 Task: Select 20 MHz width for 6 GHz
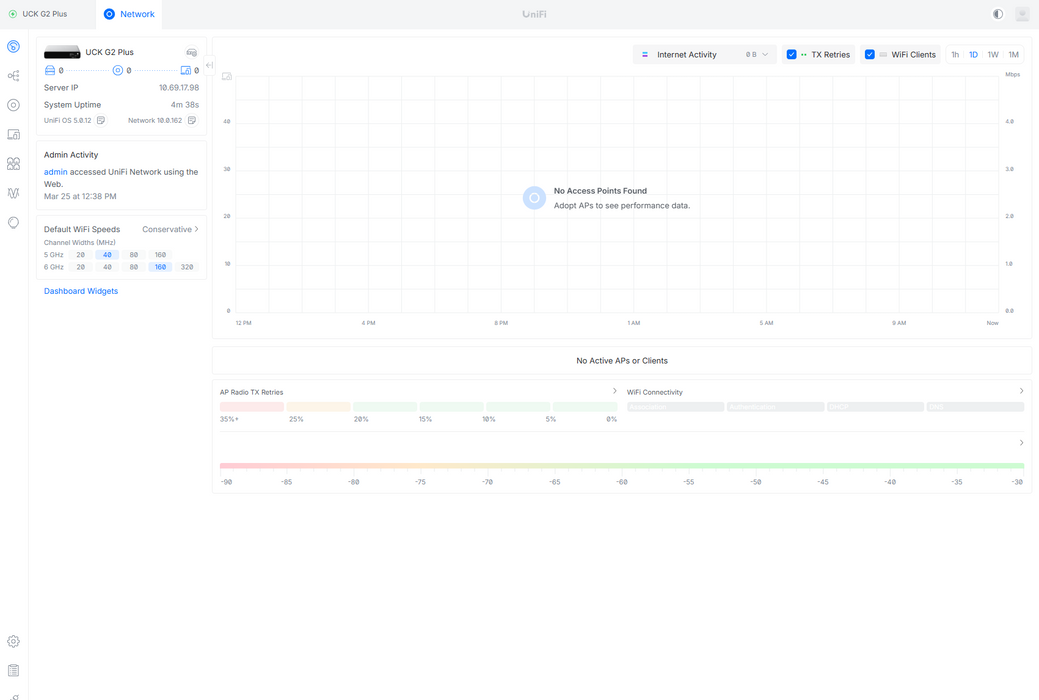80,267
